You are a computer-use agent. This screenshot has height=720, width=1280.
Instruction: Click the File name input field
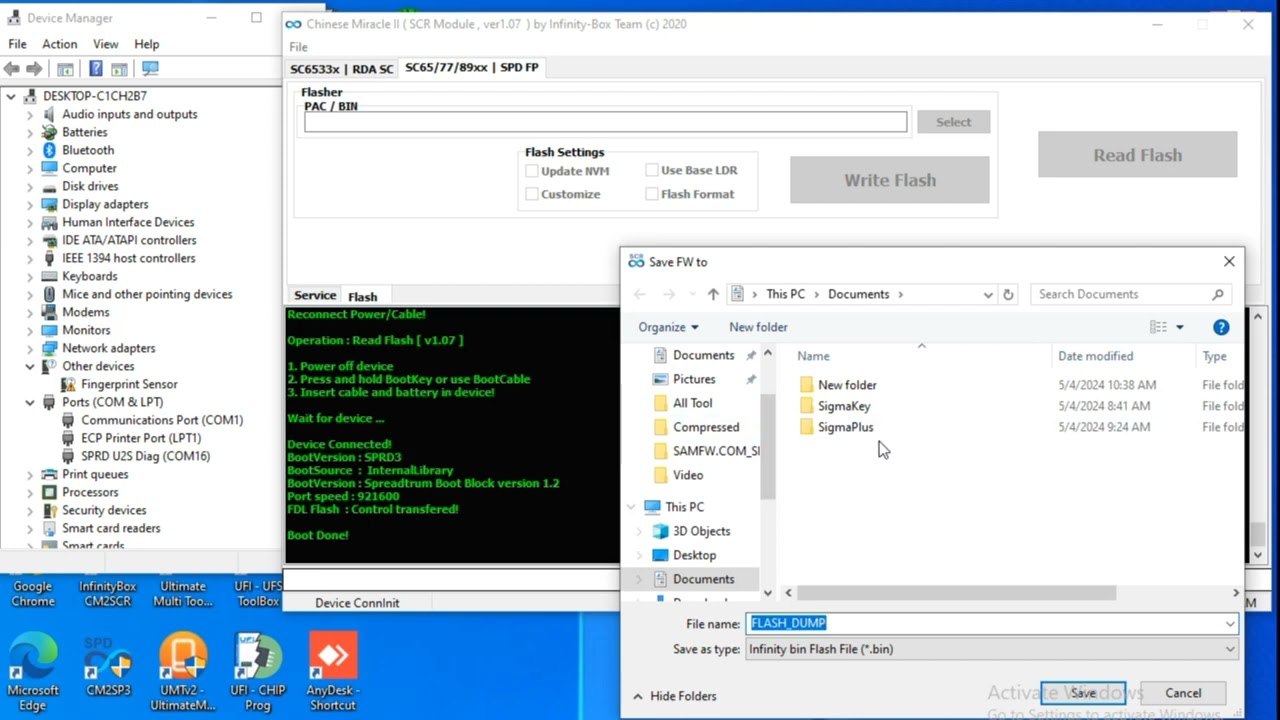pyautogui.click(x=985, y=623)
